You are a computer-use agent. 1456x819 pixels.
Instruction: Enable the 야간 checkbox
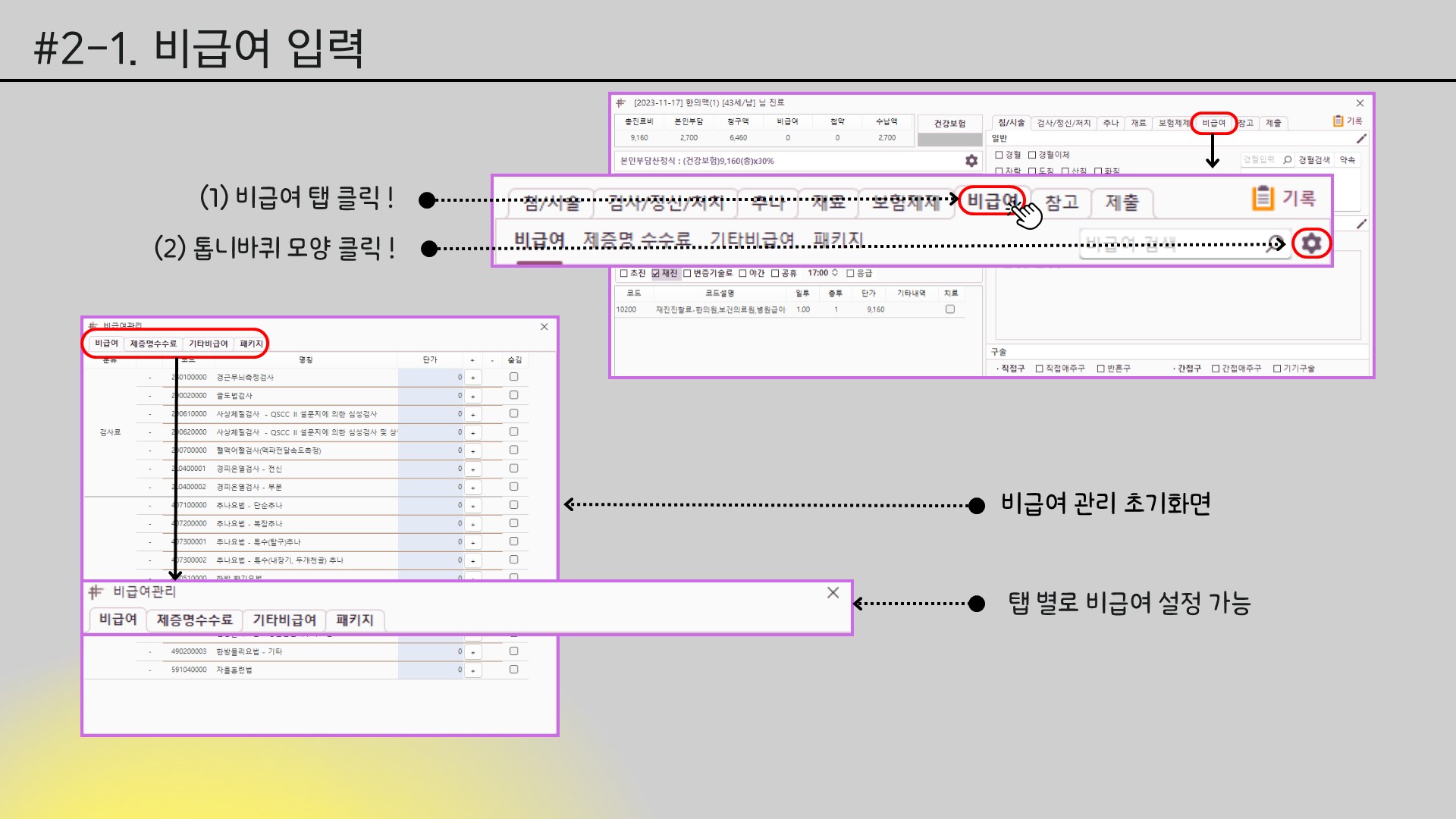[743, 274]
